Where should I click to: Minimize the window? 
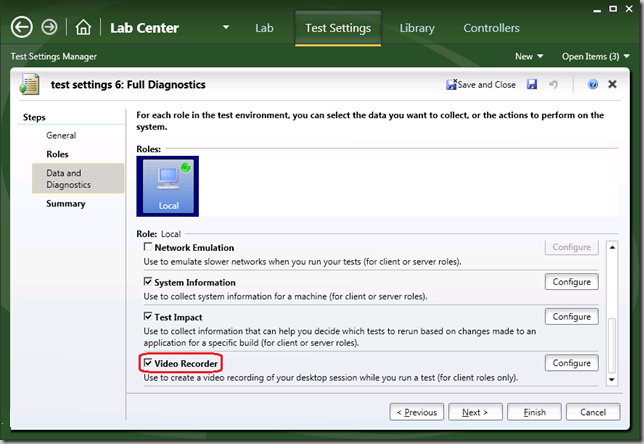tap(597, 10)
